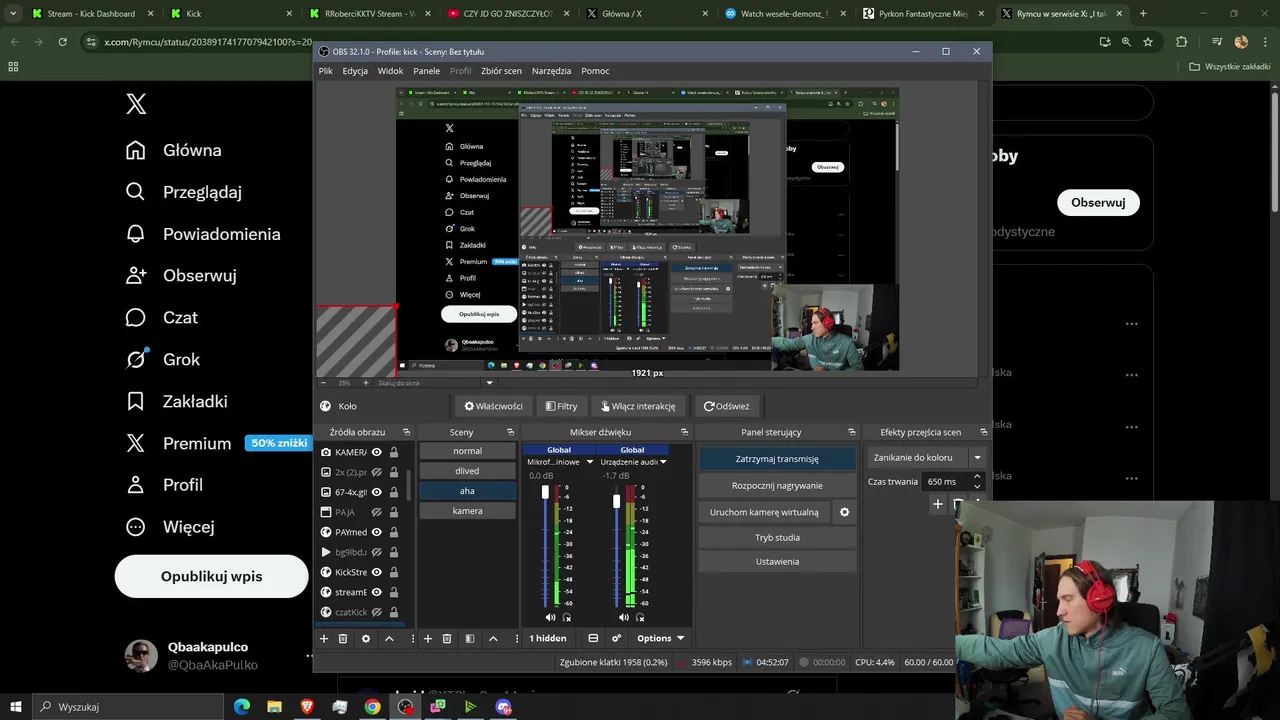Open the Zbiór scen menu
Image resolution: width=1280 pixels, height=720 pixels.
(501, 71)
